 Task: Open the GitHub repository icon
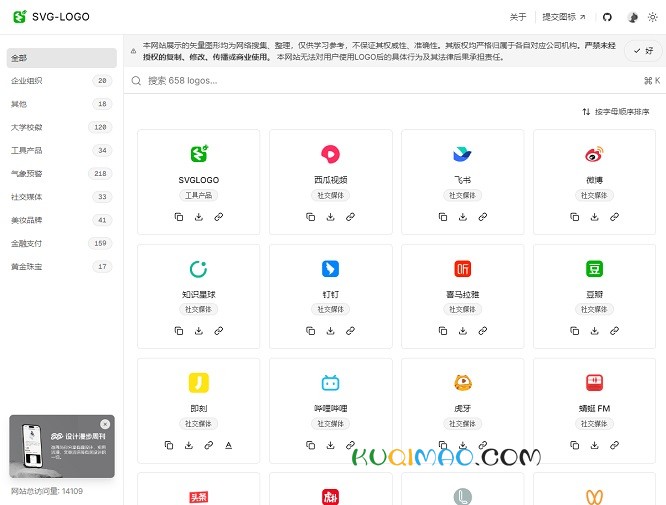(606, 17)
